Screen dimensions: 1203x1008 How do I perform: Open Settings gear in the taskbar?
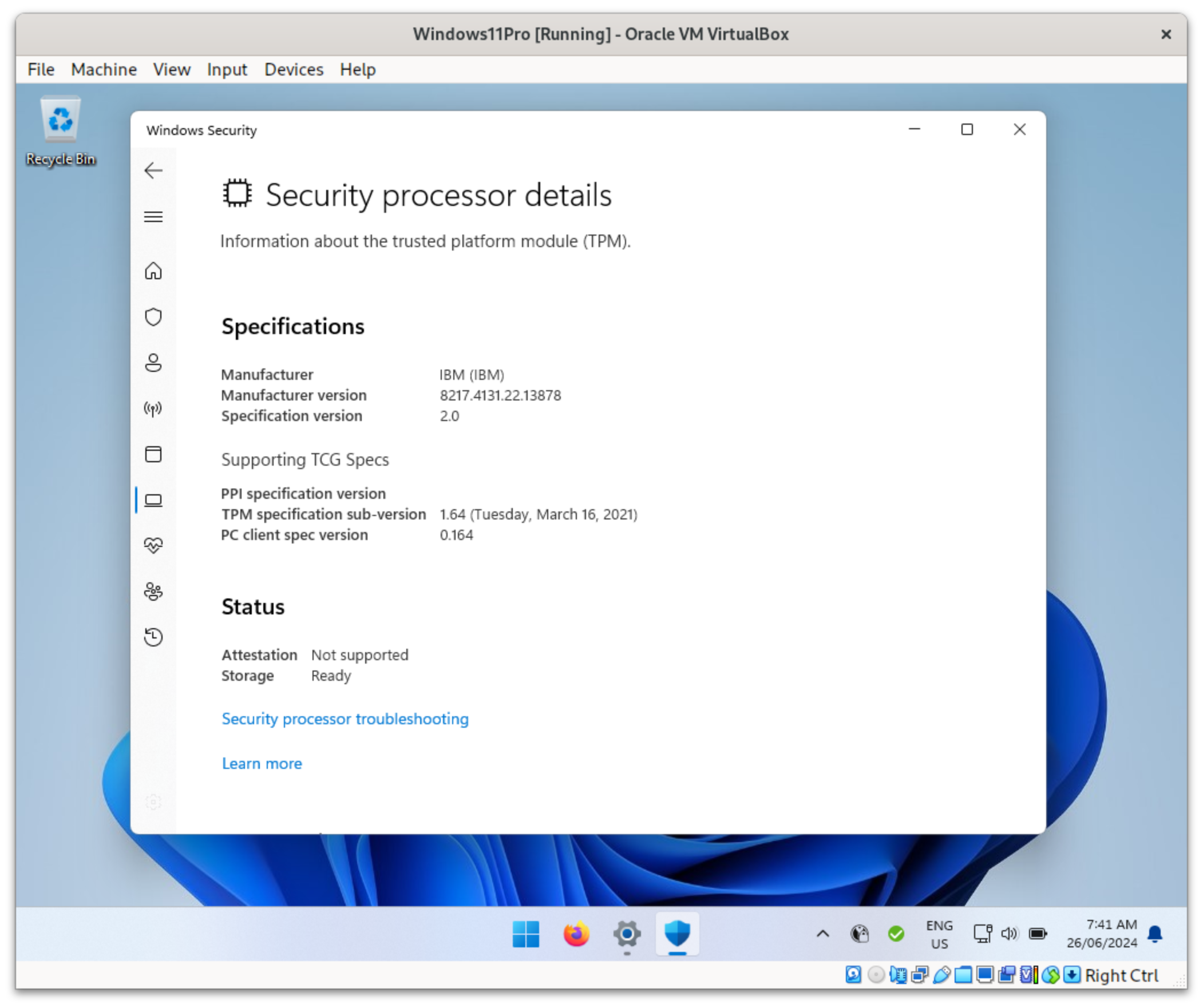627,935
